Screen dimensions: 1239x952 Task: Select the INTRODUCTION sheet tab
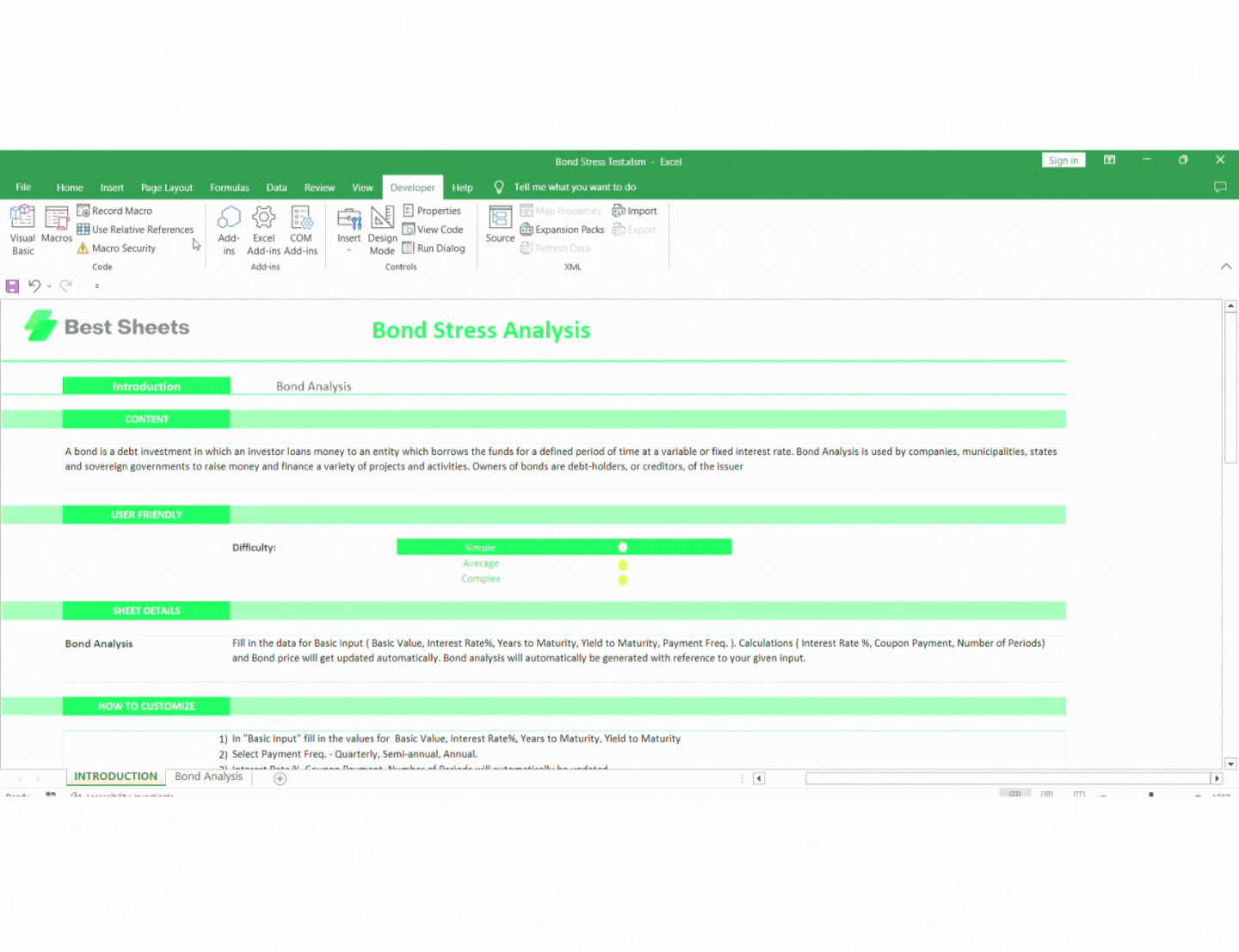pyautogui.click(x=115, y=777)
